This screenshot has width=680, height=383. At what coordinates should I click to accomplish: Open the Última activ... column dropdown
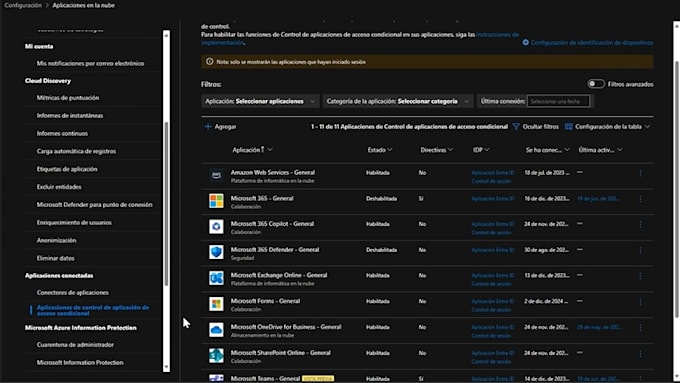coord(620,150)
